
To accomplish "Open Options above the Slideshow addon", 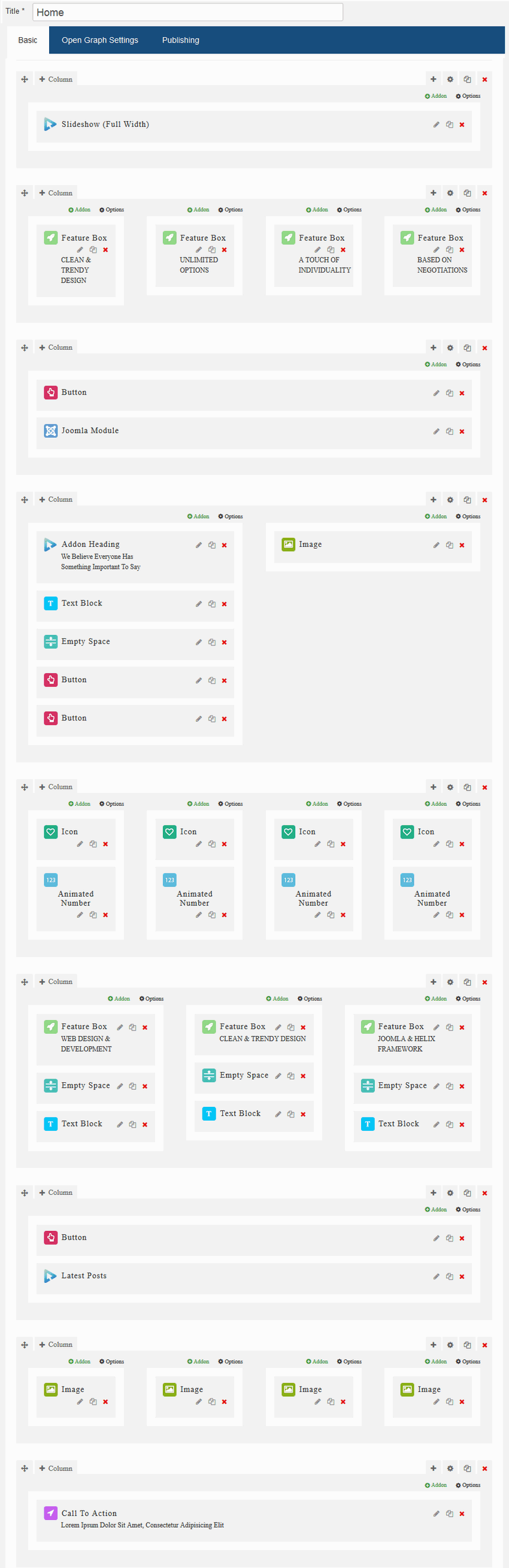I will [x=468, y=96].
